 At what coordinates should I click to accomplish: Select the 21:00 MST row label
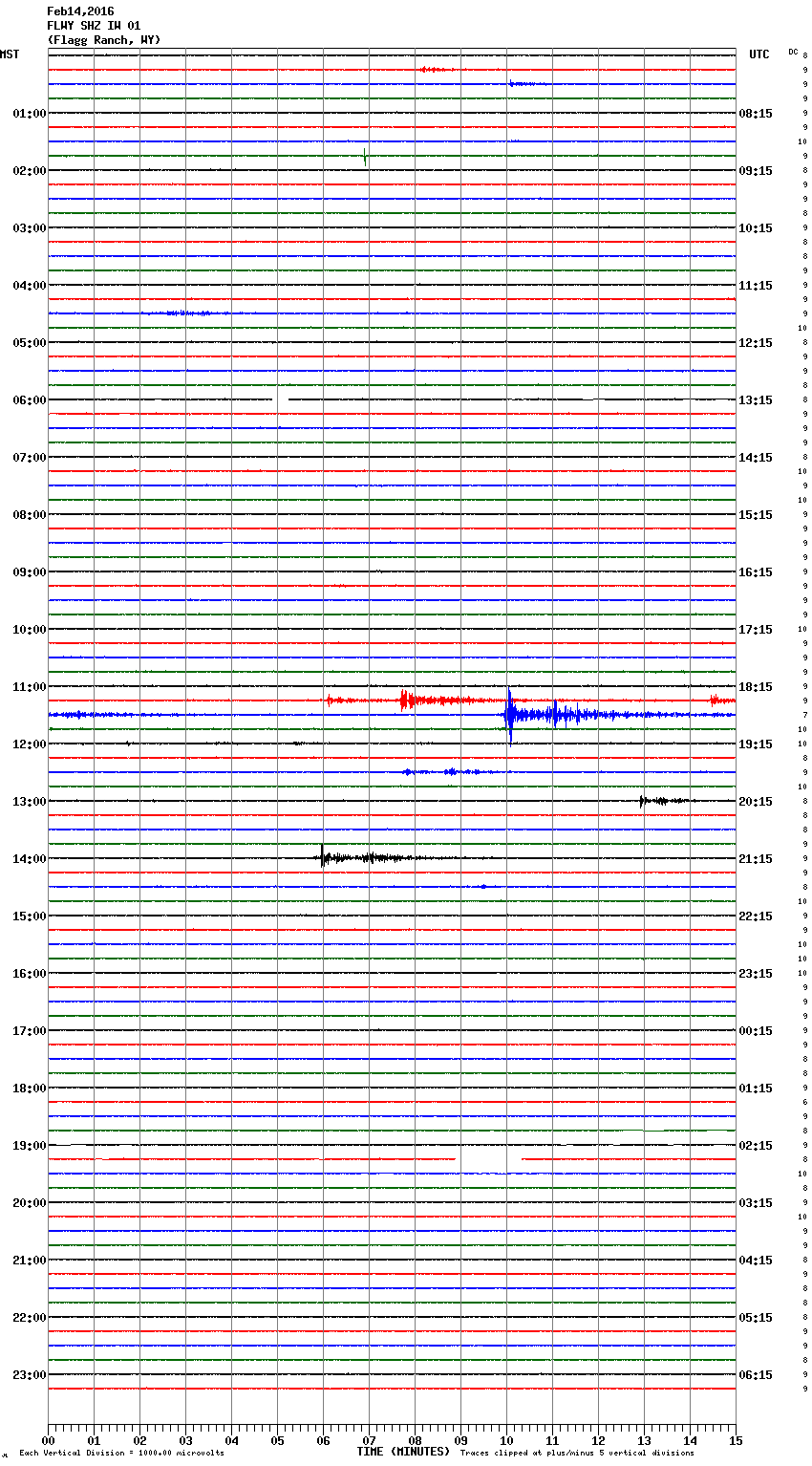click(x=30, y=1261)
